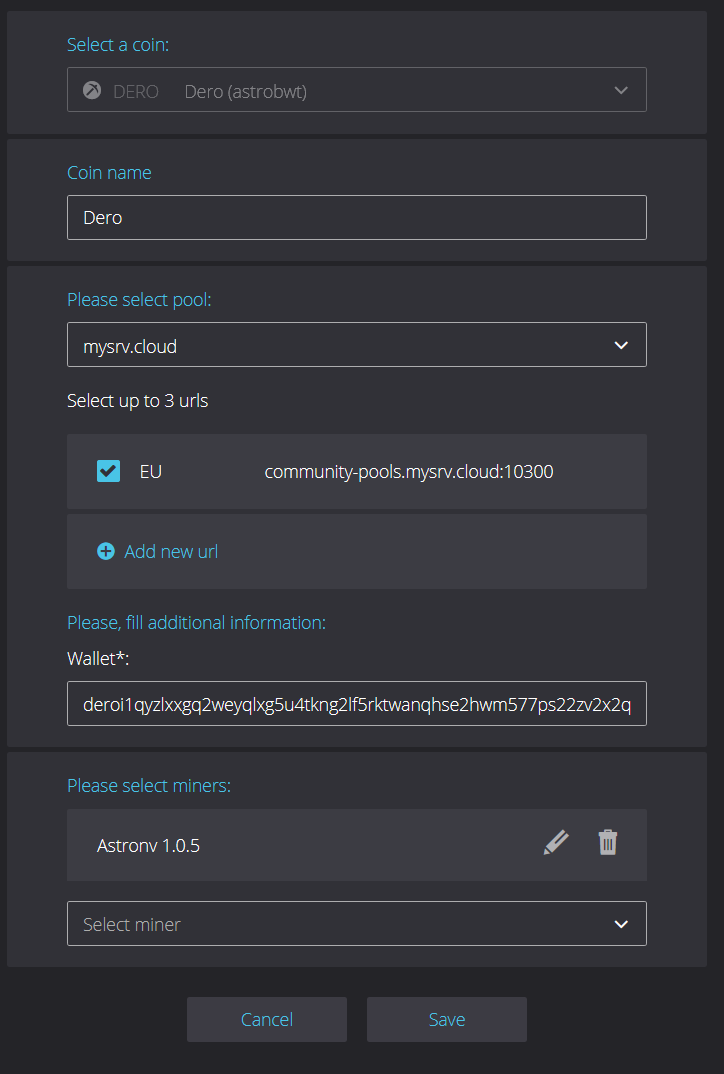Click the DERO coin logo icon
Image resolution: width=724 pixels, height=1074 pixels.
[x=92, y=90]
